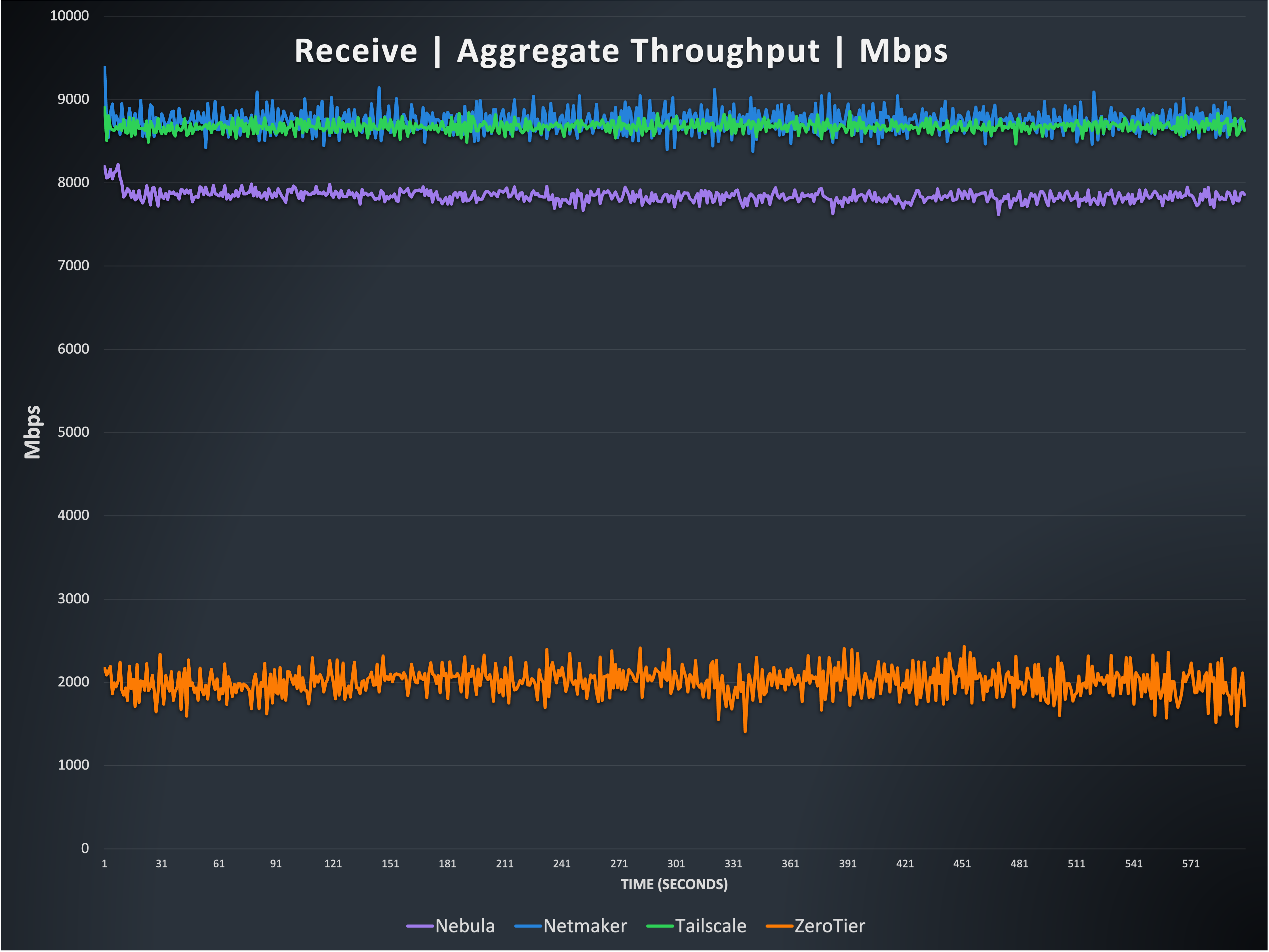
Task: Click the orange ZeroTier line marker in legend
Action: coord(780,926)
